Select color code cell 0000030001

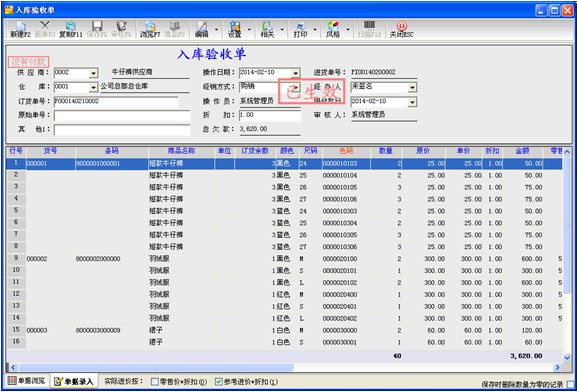click(346, 342)
